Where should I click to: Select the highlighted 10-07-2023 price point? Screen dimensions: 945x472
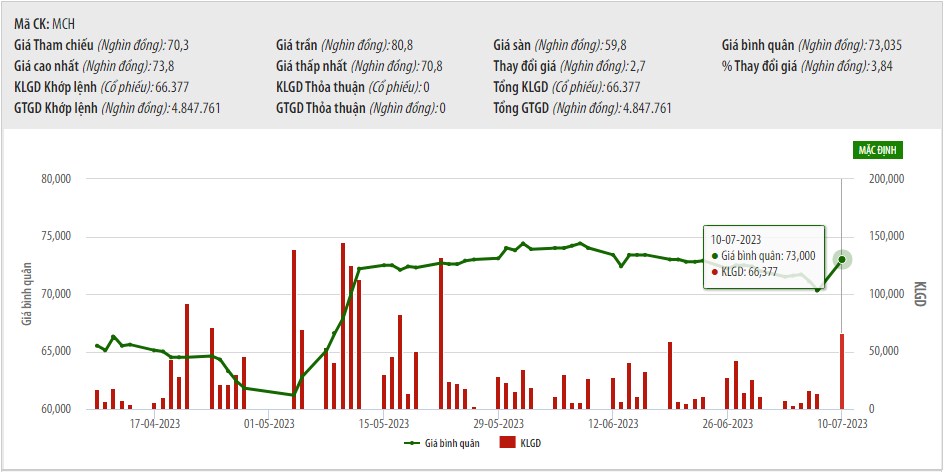[x=842, y=259]
